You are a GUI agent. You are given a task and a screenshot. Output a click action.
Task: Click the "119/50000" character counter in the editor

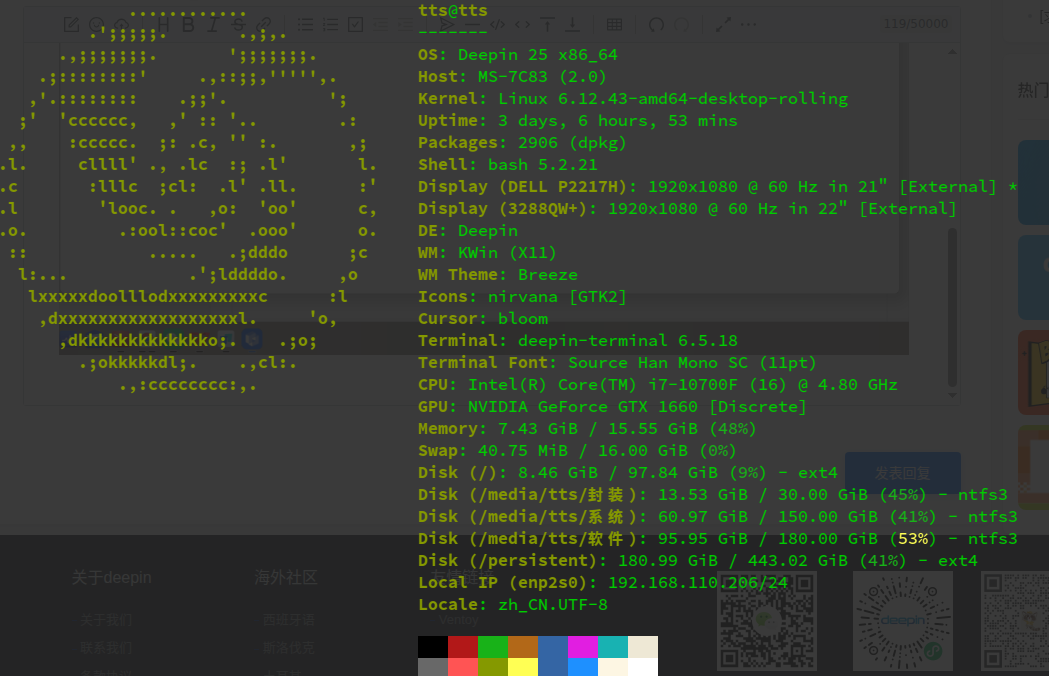pyautogui.click(x=915, y=24)
